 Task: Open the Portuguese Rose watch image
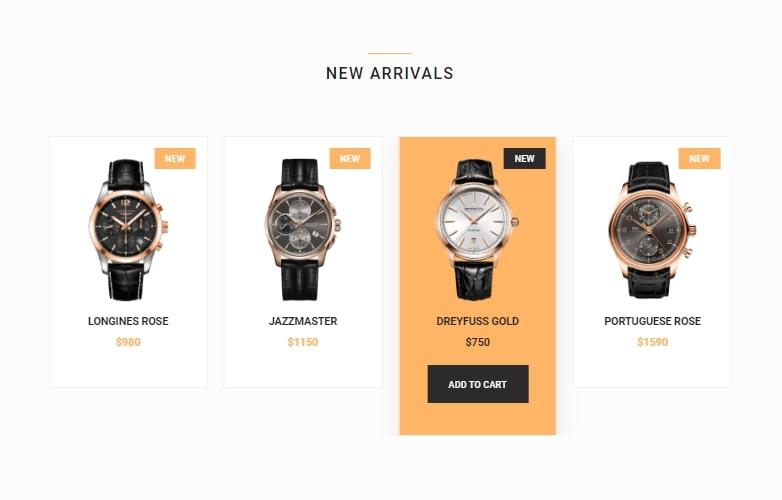pos(652,229)
